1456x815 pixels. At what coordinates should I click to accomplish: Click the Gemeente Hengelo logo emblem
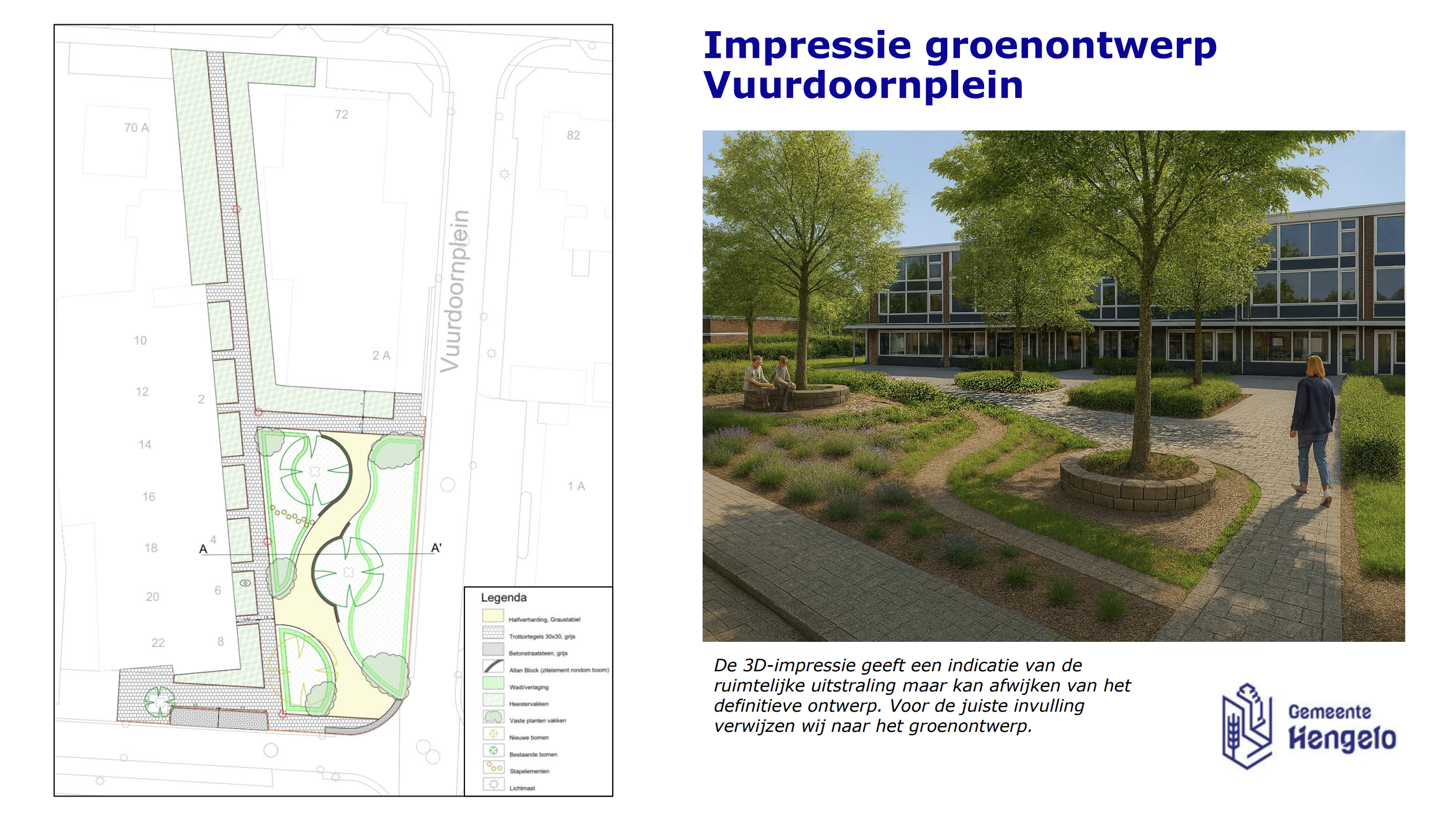pyautogui.click(x=1247, y=726)
